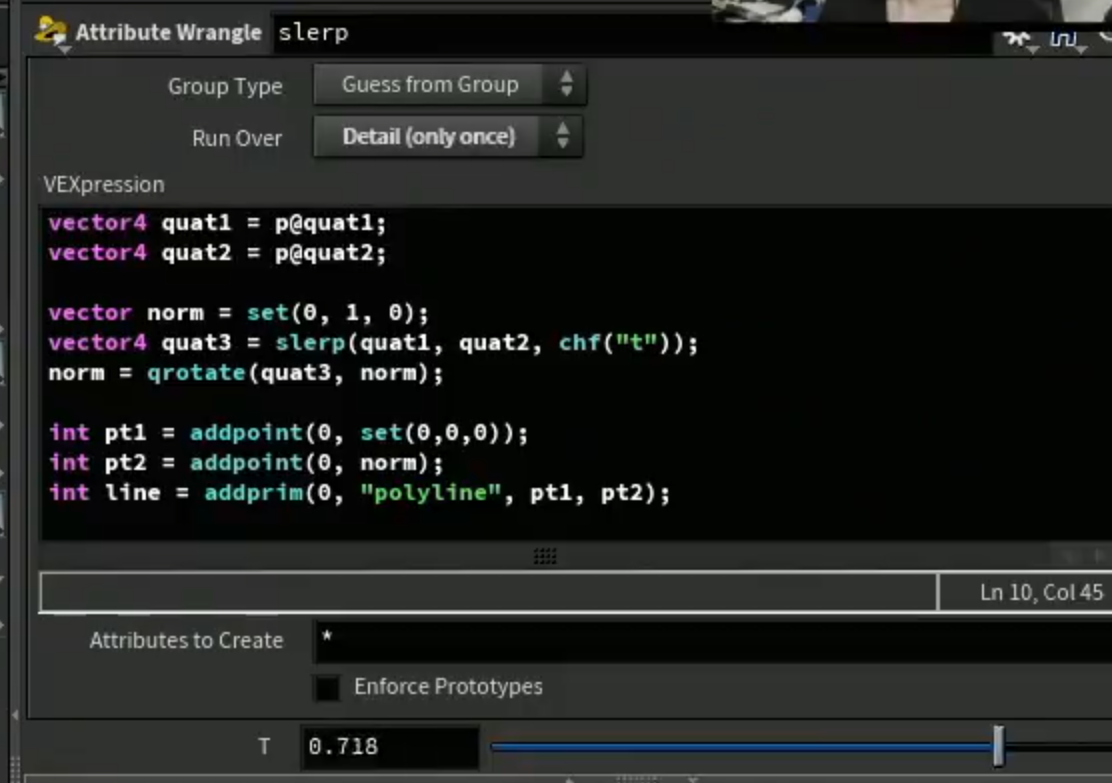Click the T parameter slider handle
1112x783 pixels.
tap(999, 745)
